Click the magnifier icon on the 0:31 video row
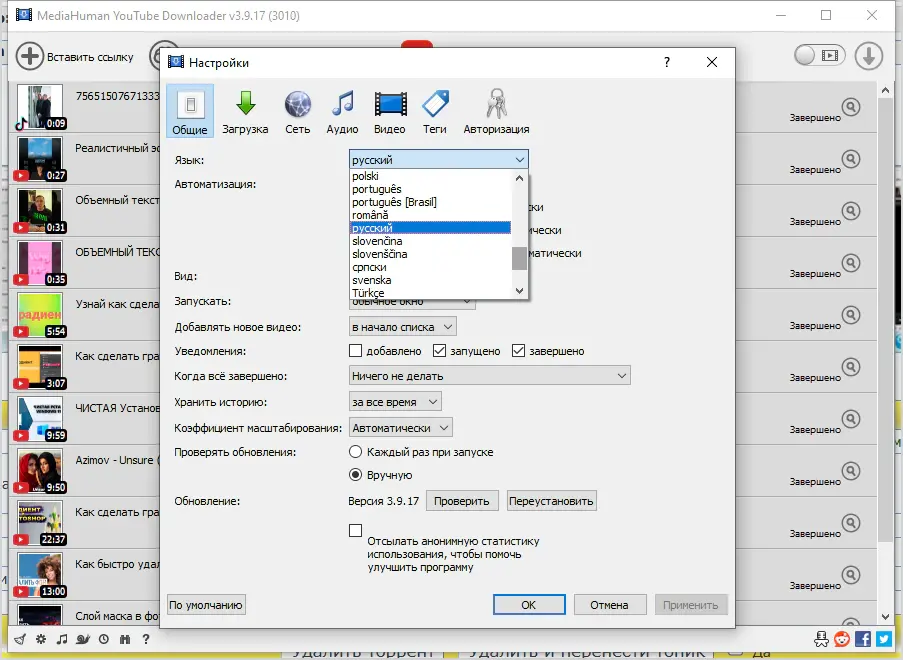 coord(851,211)
